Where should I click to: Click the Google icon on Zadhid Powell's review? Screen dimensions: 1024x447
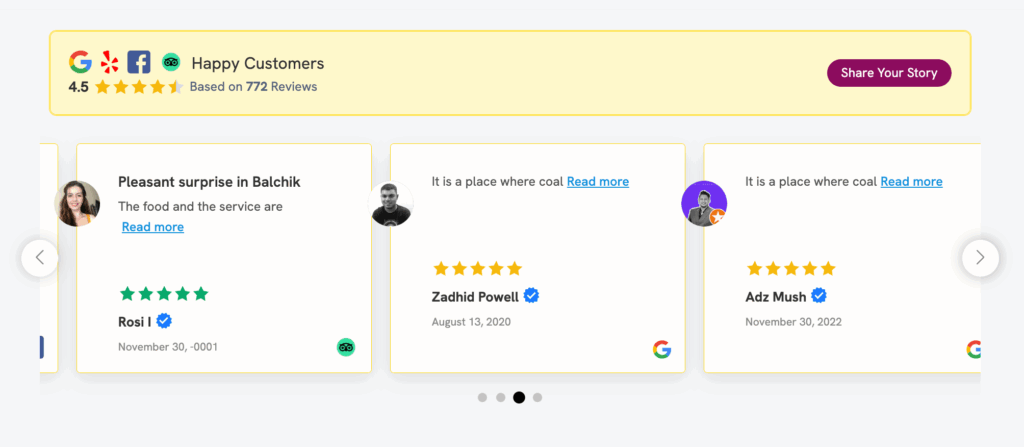point(661,349)
